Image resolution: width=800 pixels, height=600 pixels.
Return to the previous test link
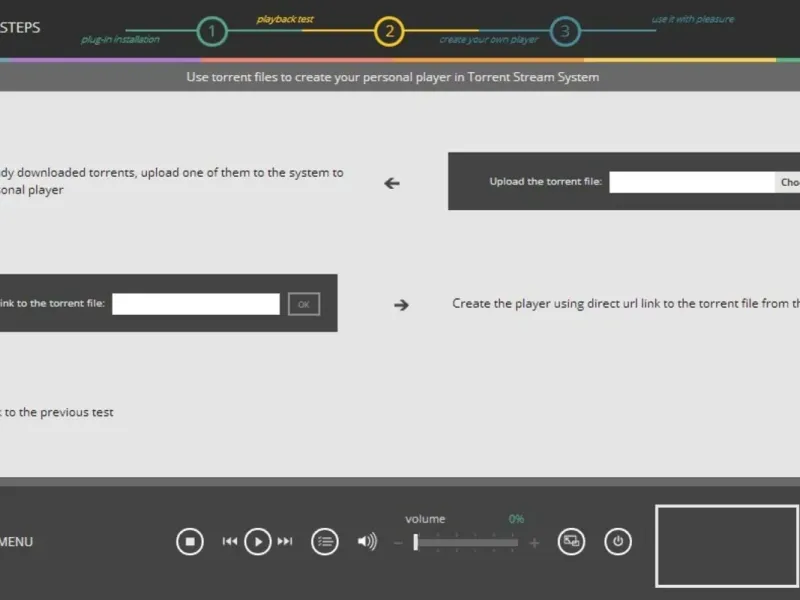[57, 412]
